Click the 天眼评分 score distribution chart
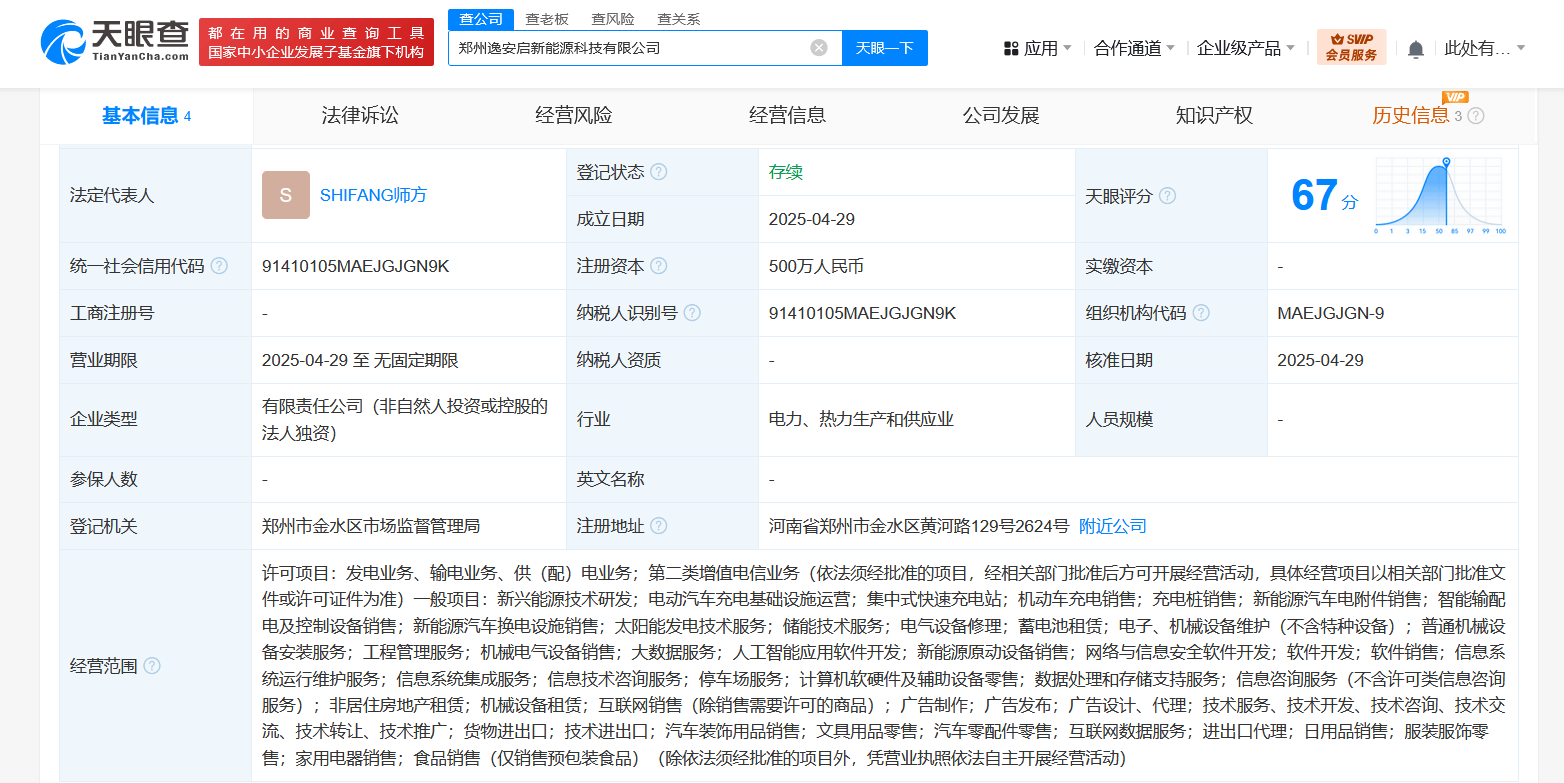Image resolution: width=1564 pixels, height=783 pixels. point(1441,196)
